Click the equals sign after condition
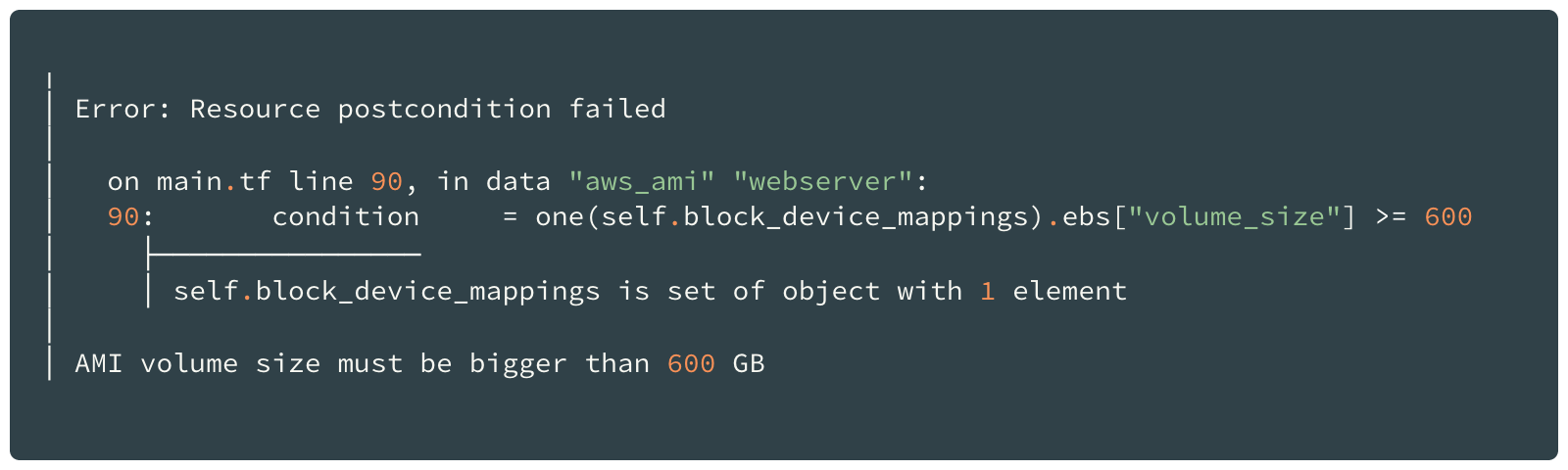1568x470 pixels. 510,216
